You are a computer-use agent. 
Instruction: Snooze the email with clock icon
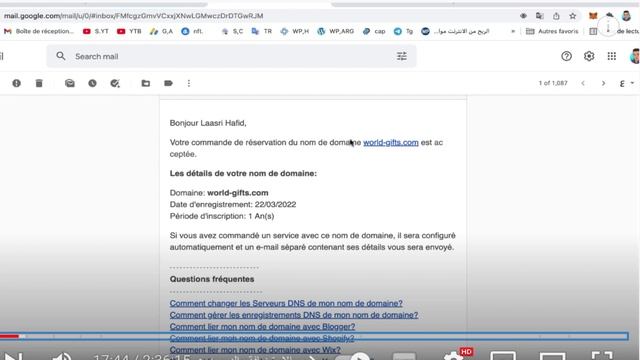coord(92,83)
